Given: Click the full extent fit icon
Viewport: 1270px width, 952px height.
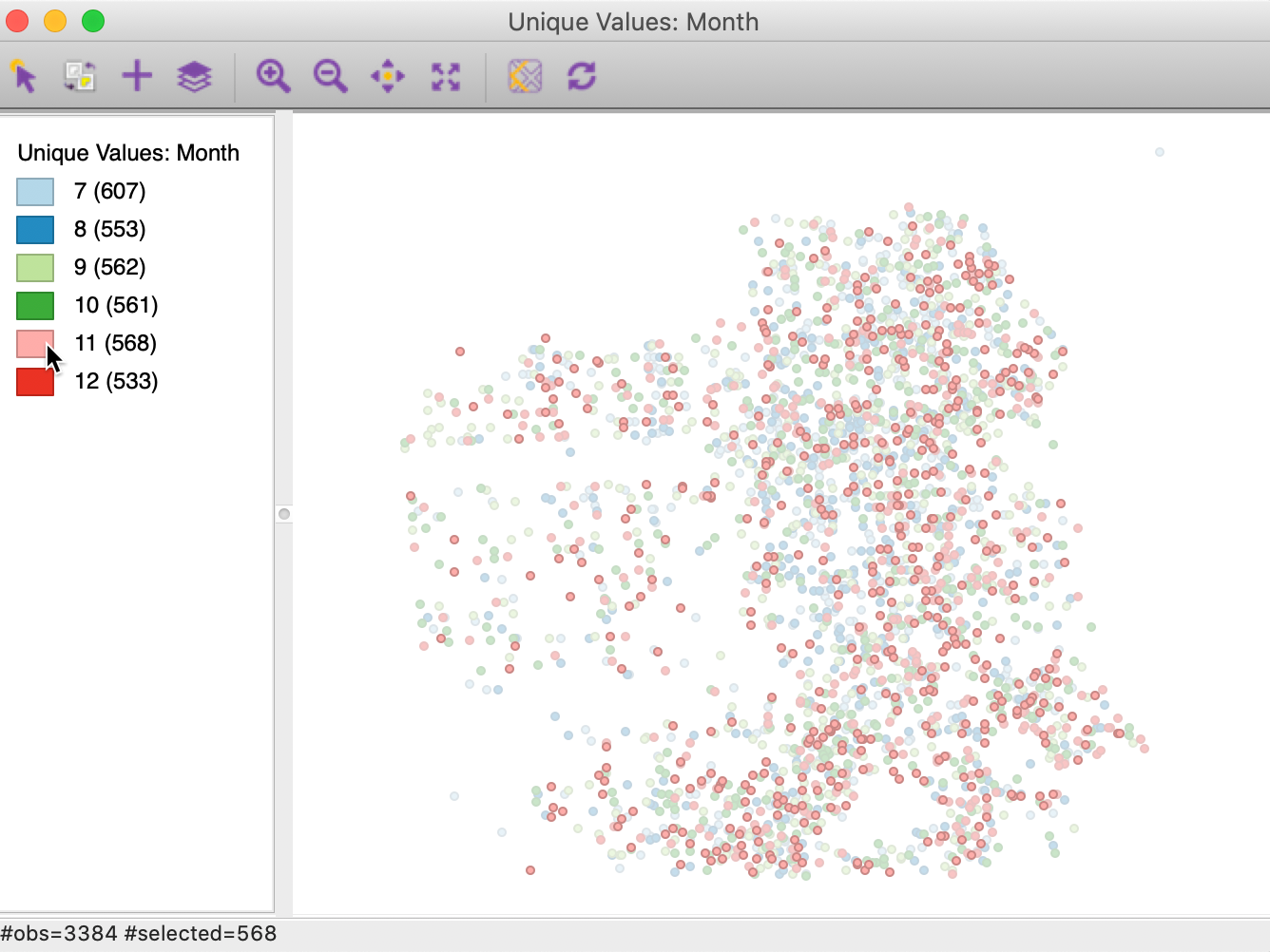Looking at the screenshot, I should (x=445, y=76).
